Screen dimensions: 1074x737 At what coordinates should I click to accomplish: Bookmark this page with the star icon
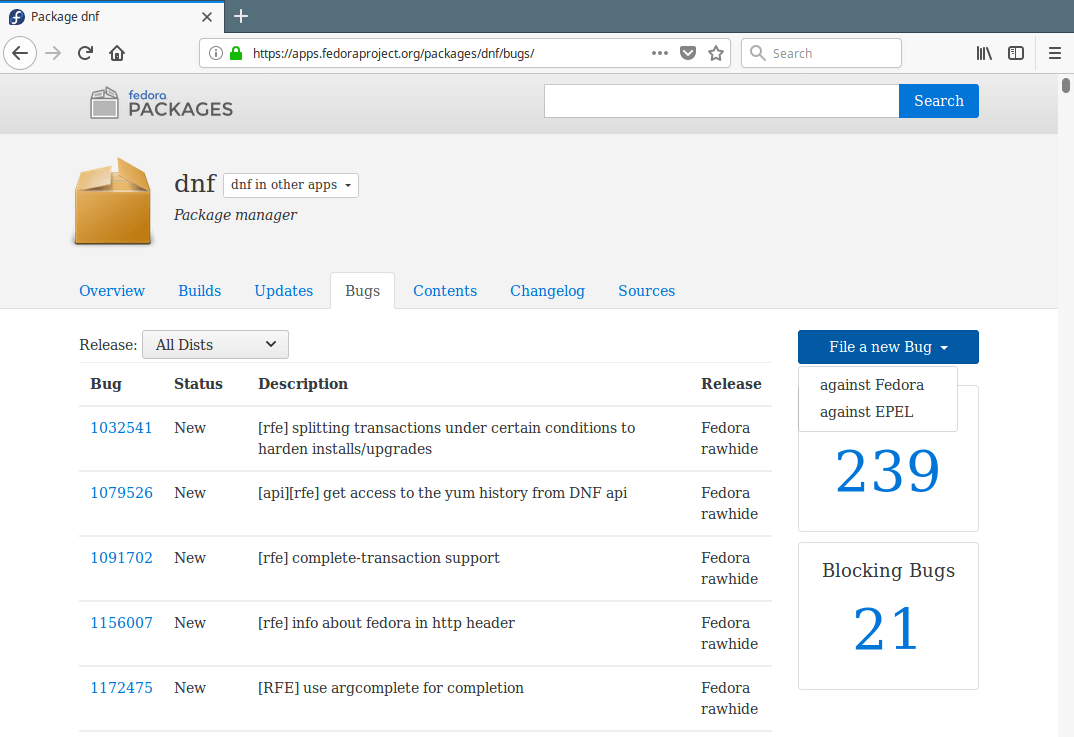pyautogui.click(x=716, y=53)
